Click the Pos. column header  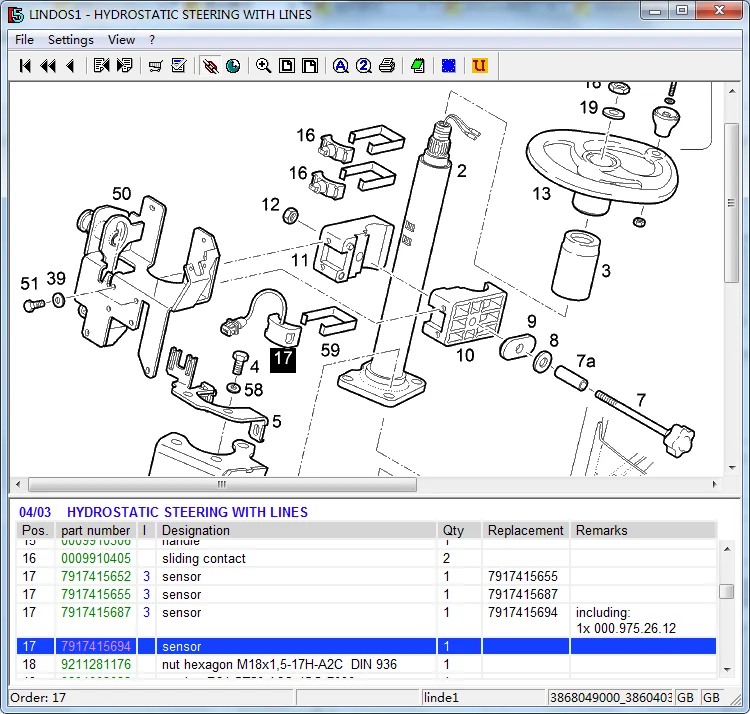point(35,530)
